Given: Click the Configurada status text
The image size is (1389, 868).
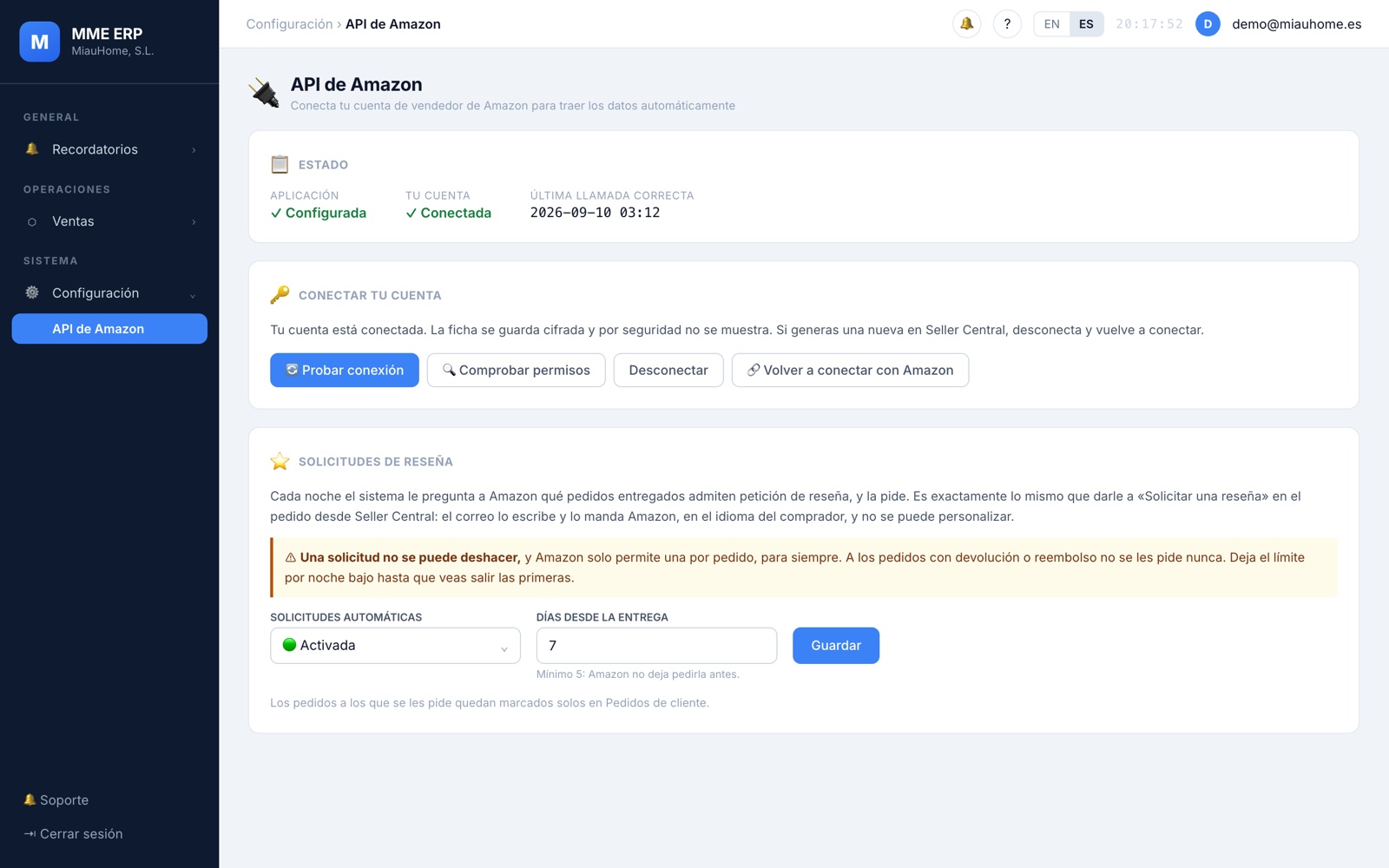Looking at the screenshot, I should click(319, 213).
